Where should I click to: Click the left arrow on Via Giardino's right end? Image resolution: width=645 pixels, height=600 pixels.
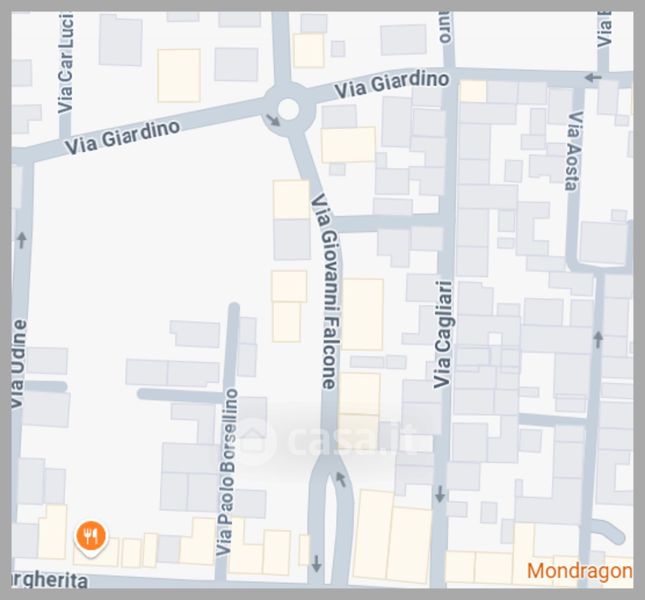pos(593,77)
